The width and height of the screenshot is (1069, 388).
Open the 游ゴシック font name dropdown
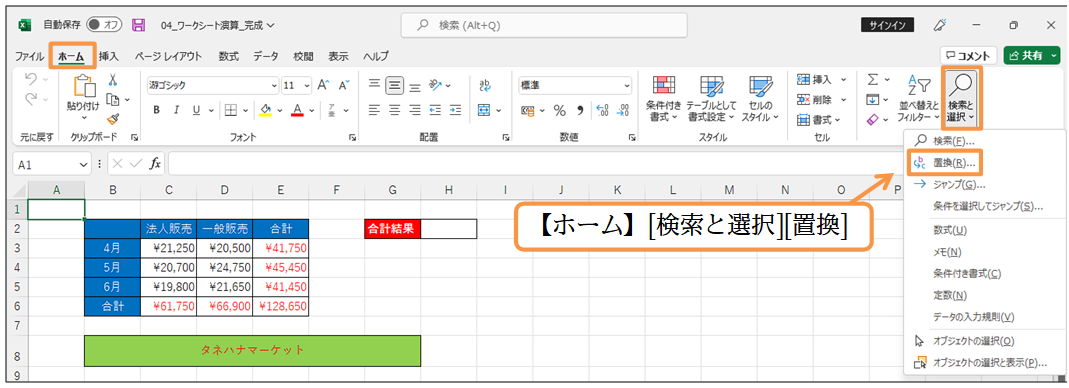pyautogui.click(x=275, y=86)
